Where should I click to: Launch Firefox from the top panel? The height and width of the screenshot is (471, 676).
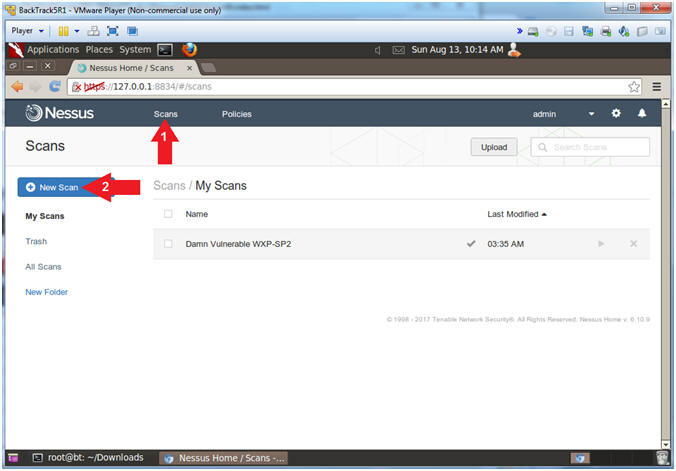190,49
